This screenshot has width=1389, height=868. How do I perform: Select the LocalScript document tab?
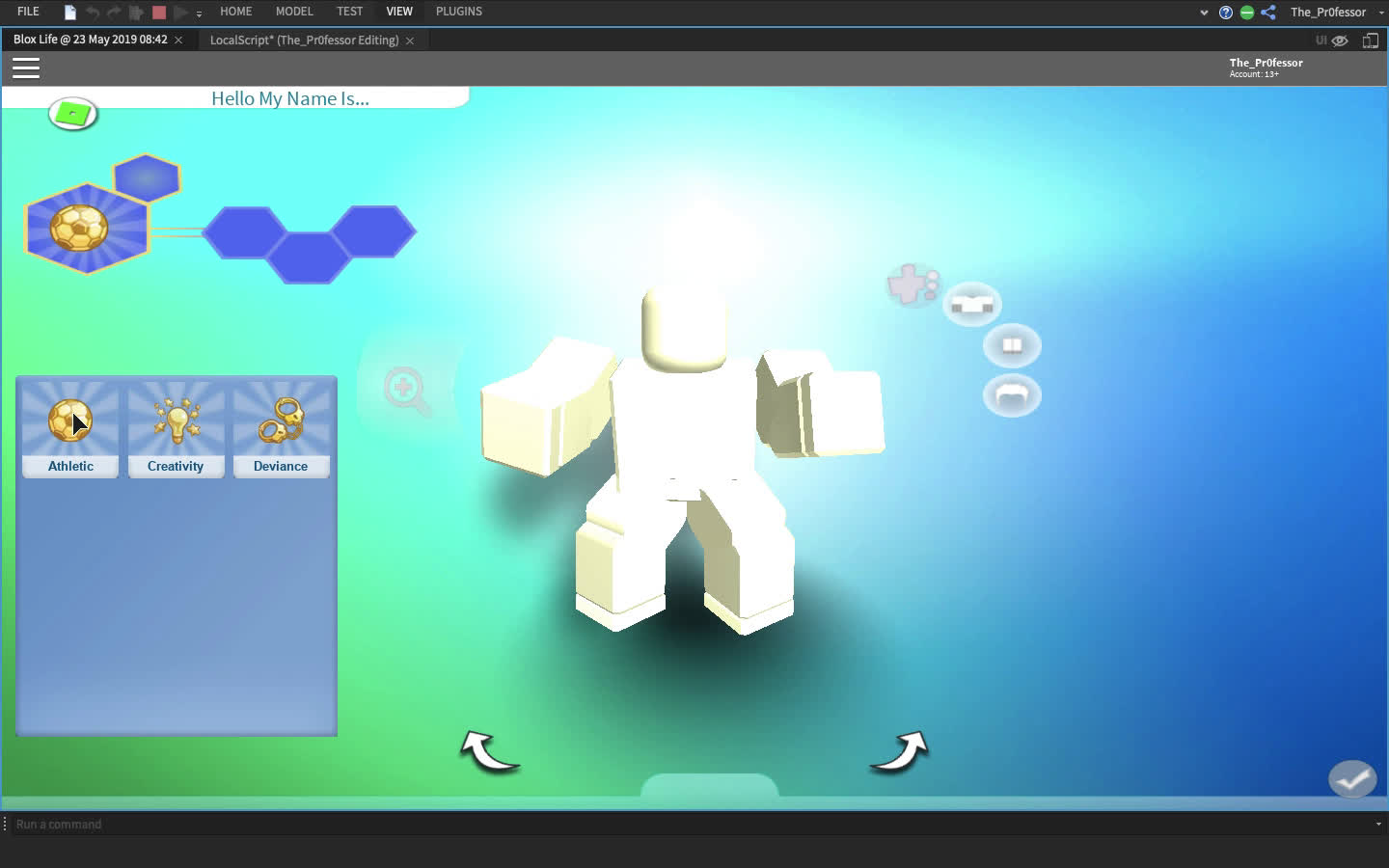[305, 41]
